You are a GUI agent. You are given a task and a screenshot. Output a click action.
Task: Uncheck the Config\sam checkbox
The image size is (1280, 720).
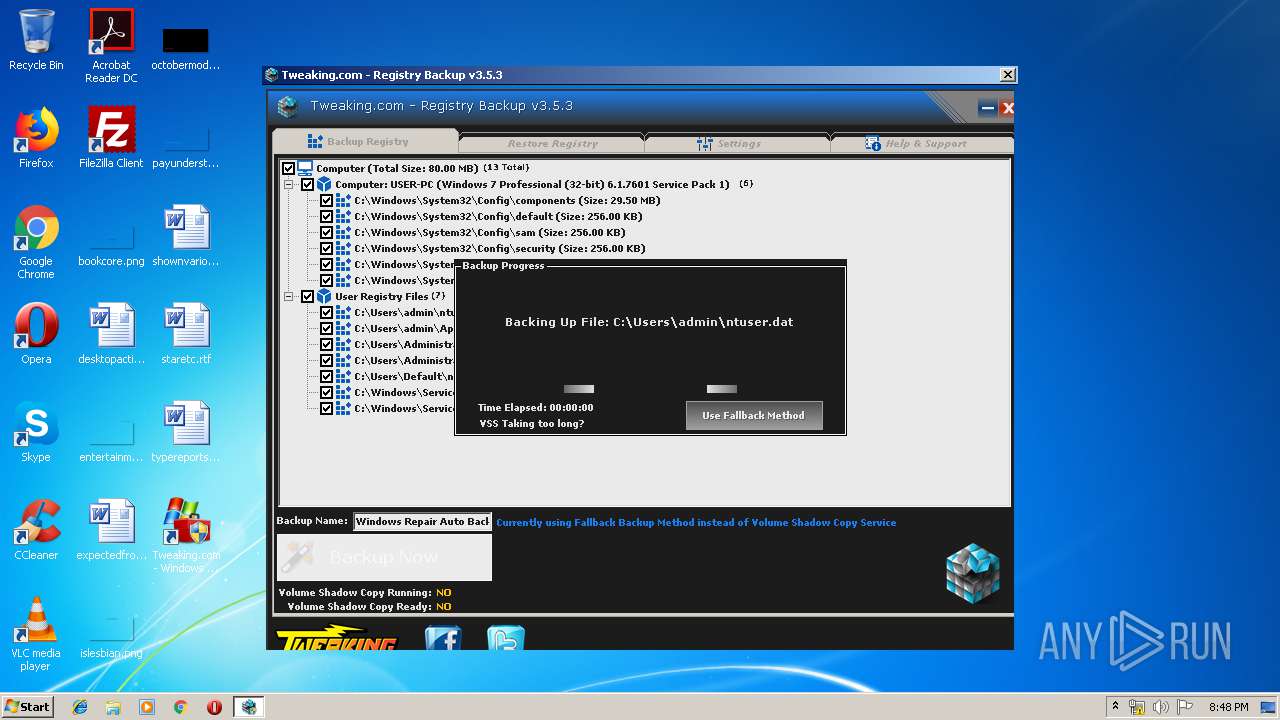point(326,232)
